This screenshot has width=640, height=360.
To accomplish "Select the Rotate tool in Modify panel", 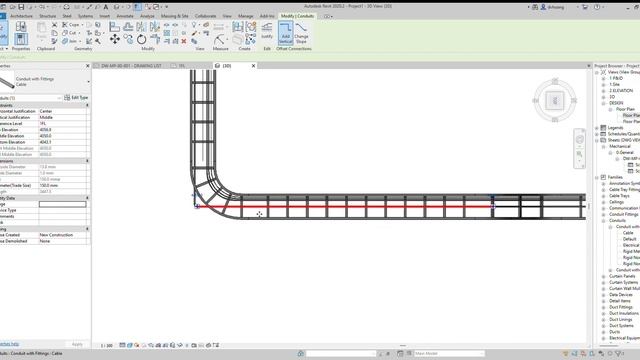I will [141, 39].
